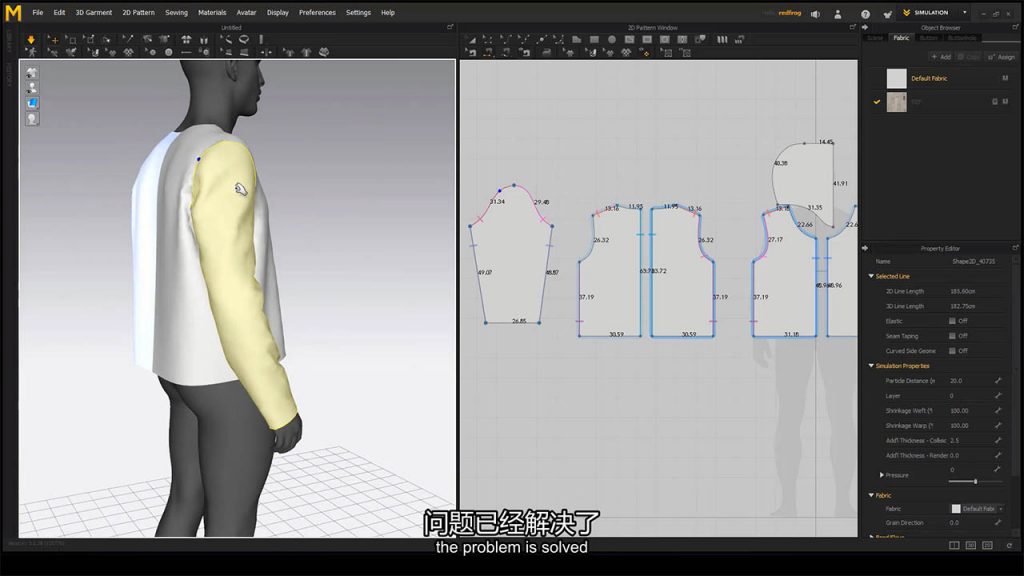This screenshot has height=576, width=1024.
Task: Click the Assign fabric button
Action: 1002,57
